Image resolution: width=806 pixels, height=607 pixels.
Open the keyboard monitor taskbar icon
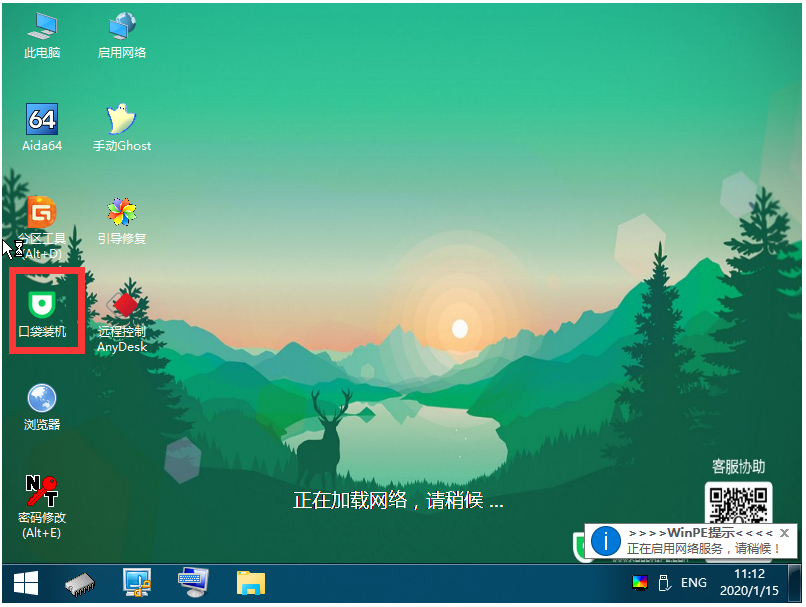192,583
